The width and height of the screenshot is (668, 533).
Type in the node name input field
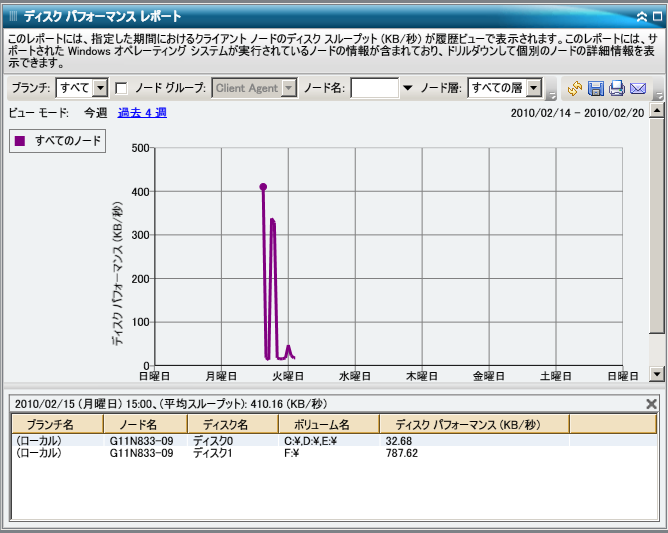374,88
